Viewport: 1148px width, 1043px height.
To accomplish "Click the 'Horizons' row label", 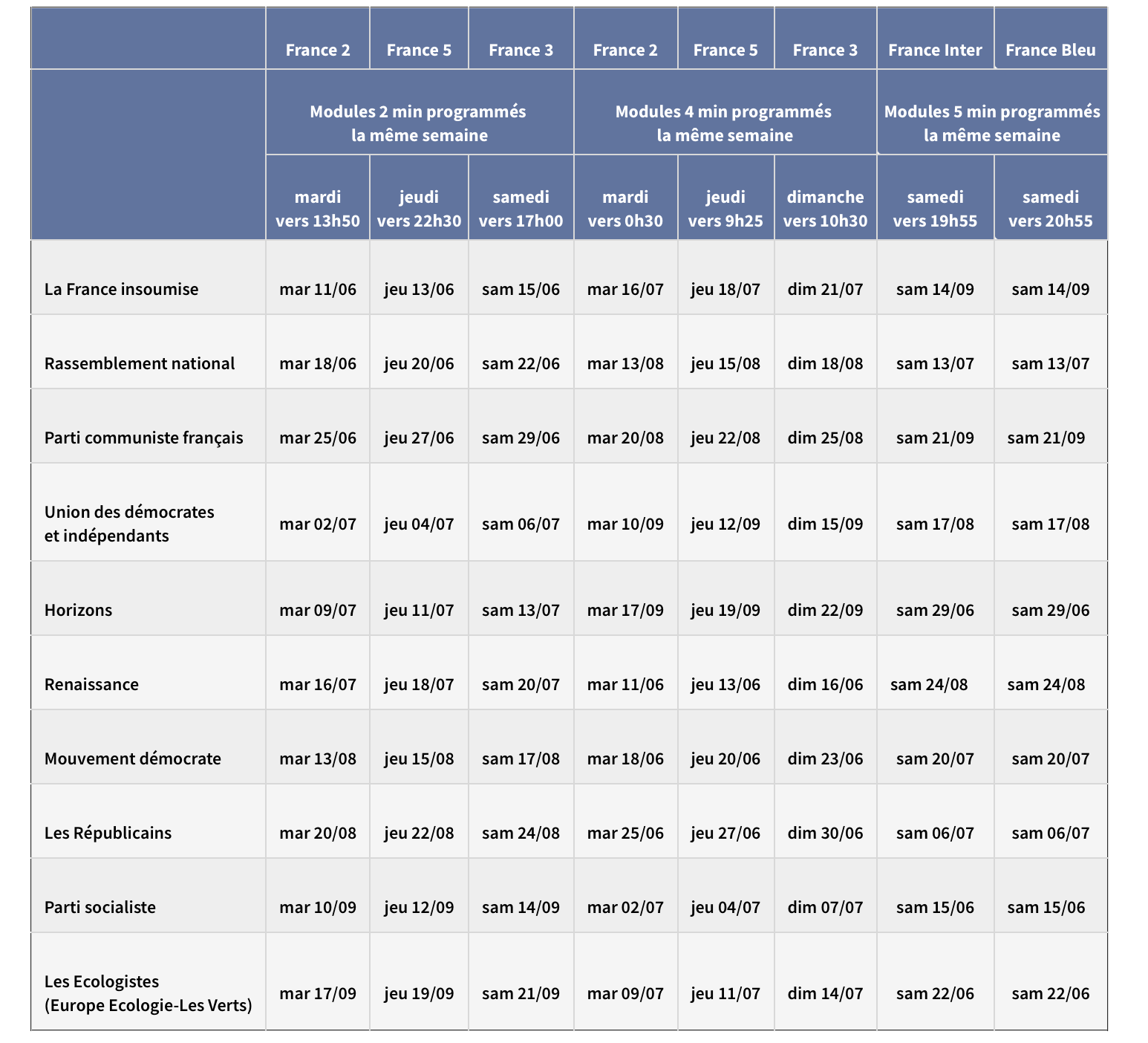I will pos(78,610).
